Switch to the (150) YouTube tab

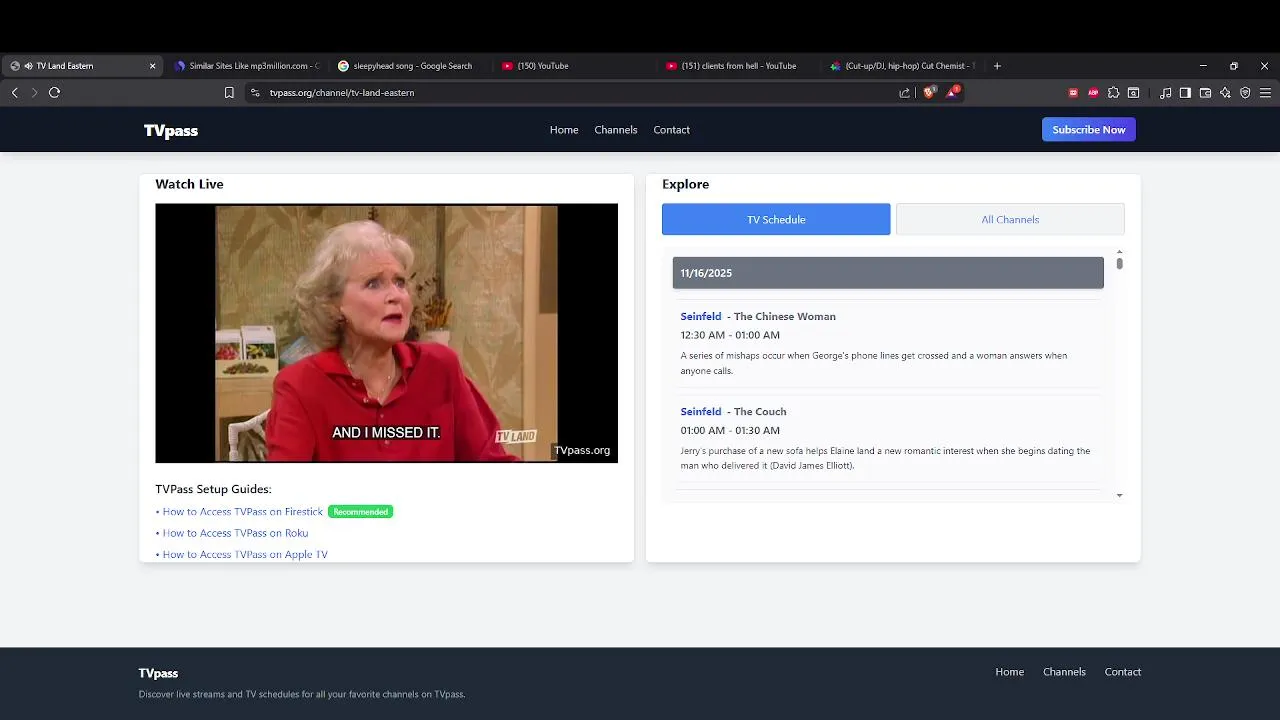tap(574, 66)
